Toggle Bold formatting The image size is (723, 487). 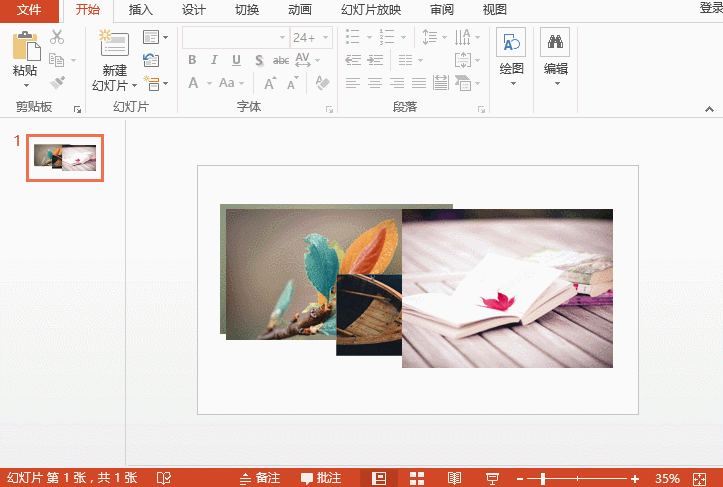[193, 61]
